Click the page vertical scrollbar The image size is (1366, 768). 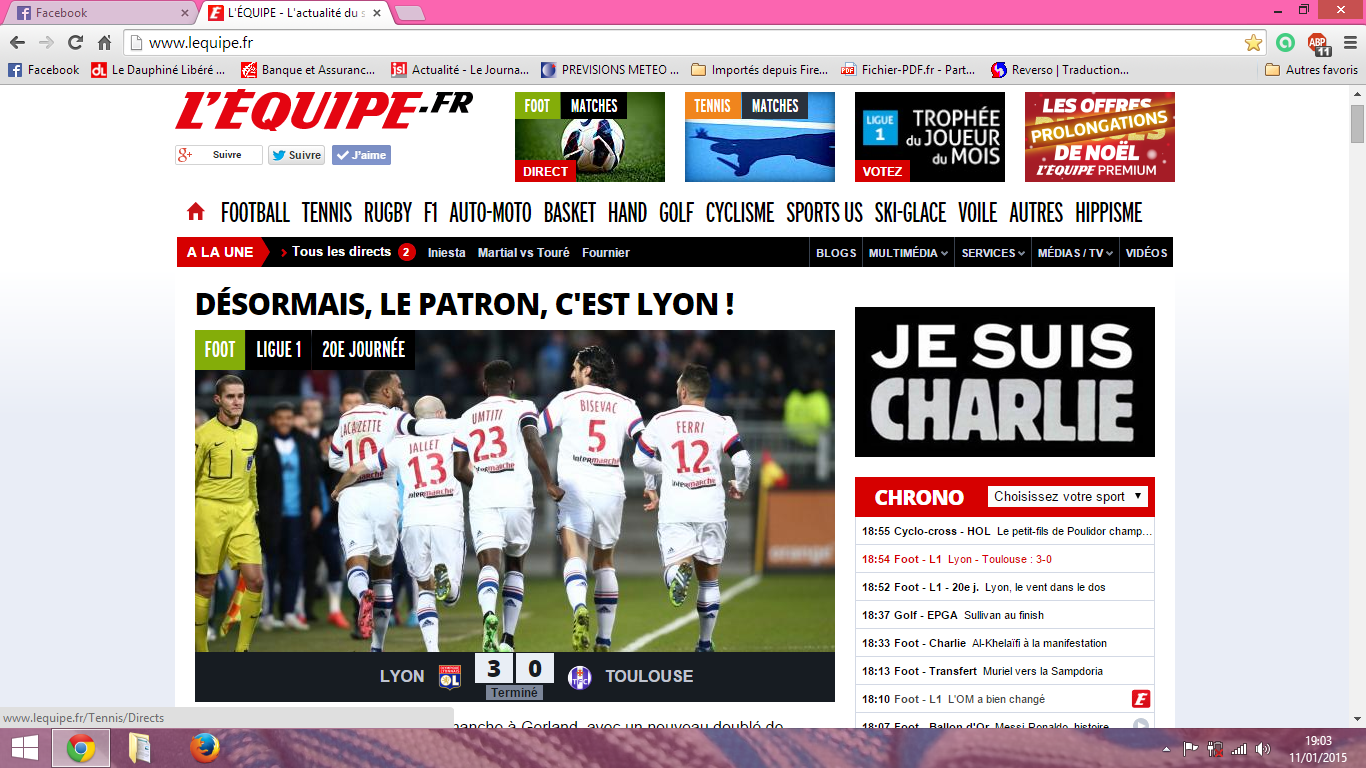click(x=1357, y=400)
